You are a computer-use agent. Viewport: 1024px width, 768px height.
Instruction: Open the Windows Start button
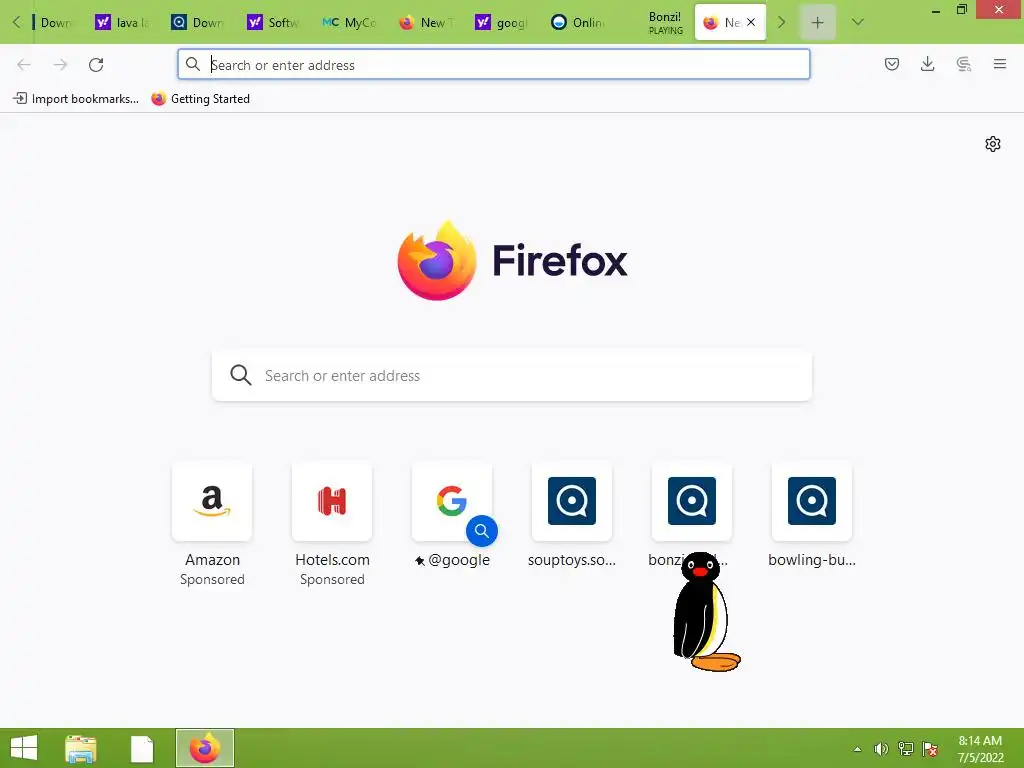pos(24,748)
